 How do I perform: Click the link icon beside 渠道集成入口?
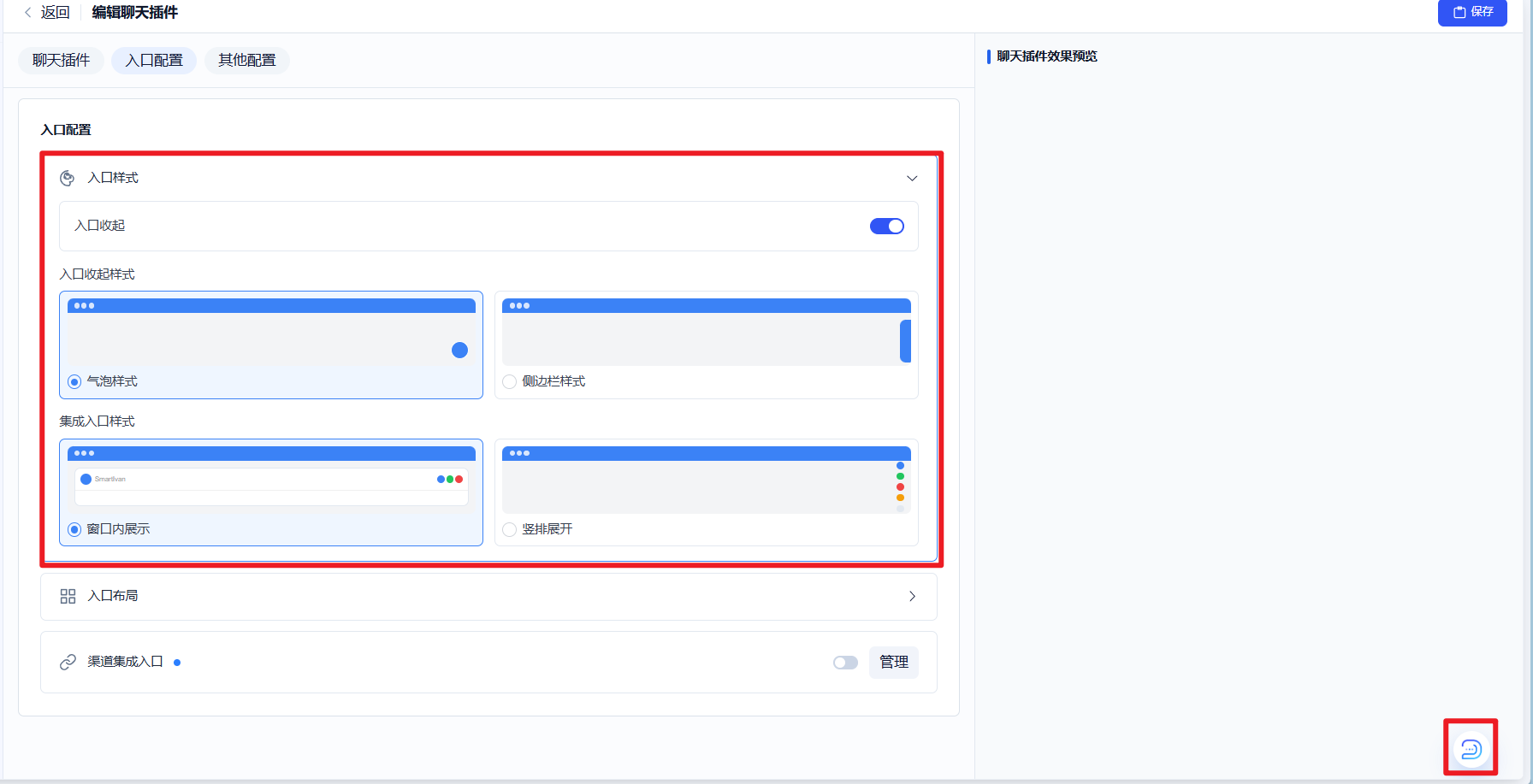(68, 662)
